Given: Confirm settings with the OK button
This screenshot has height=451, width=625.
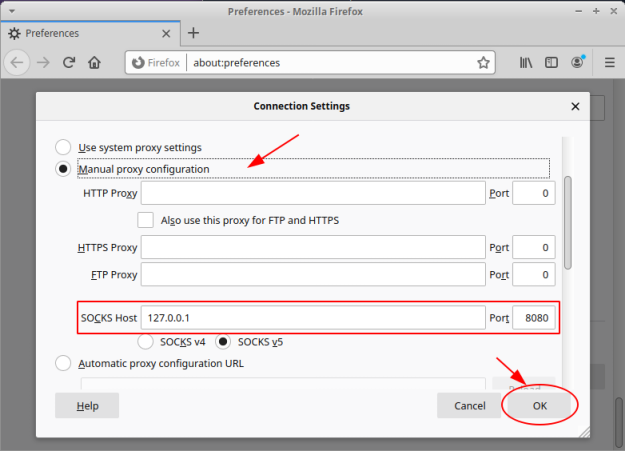Looking at the screenshot, I should [539, 406].
